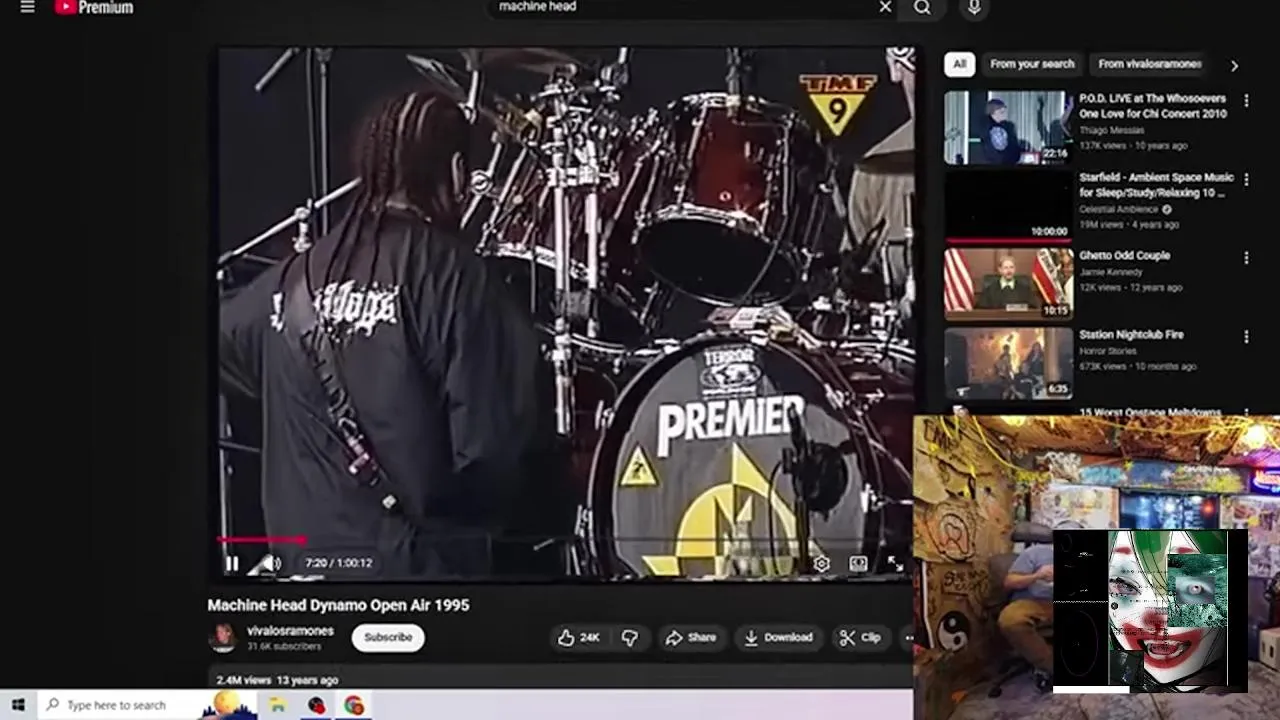Screen dimensions: 1280x720
Task: Select the From your search chip
Action: click(x=1032, y=64)
